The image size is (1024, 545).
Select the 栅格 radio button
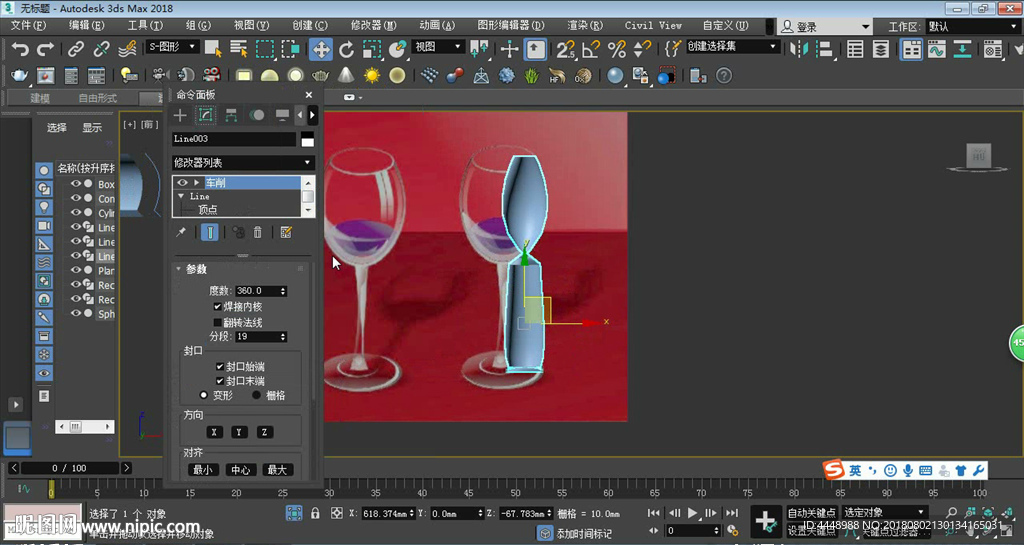click(256, 396)
